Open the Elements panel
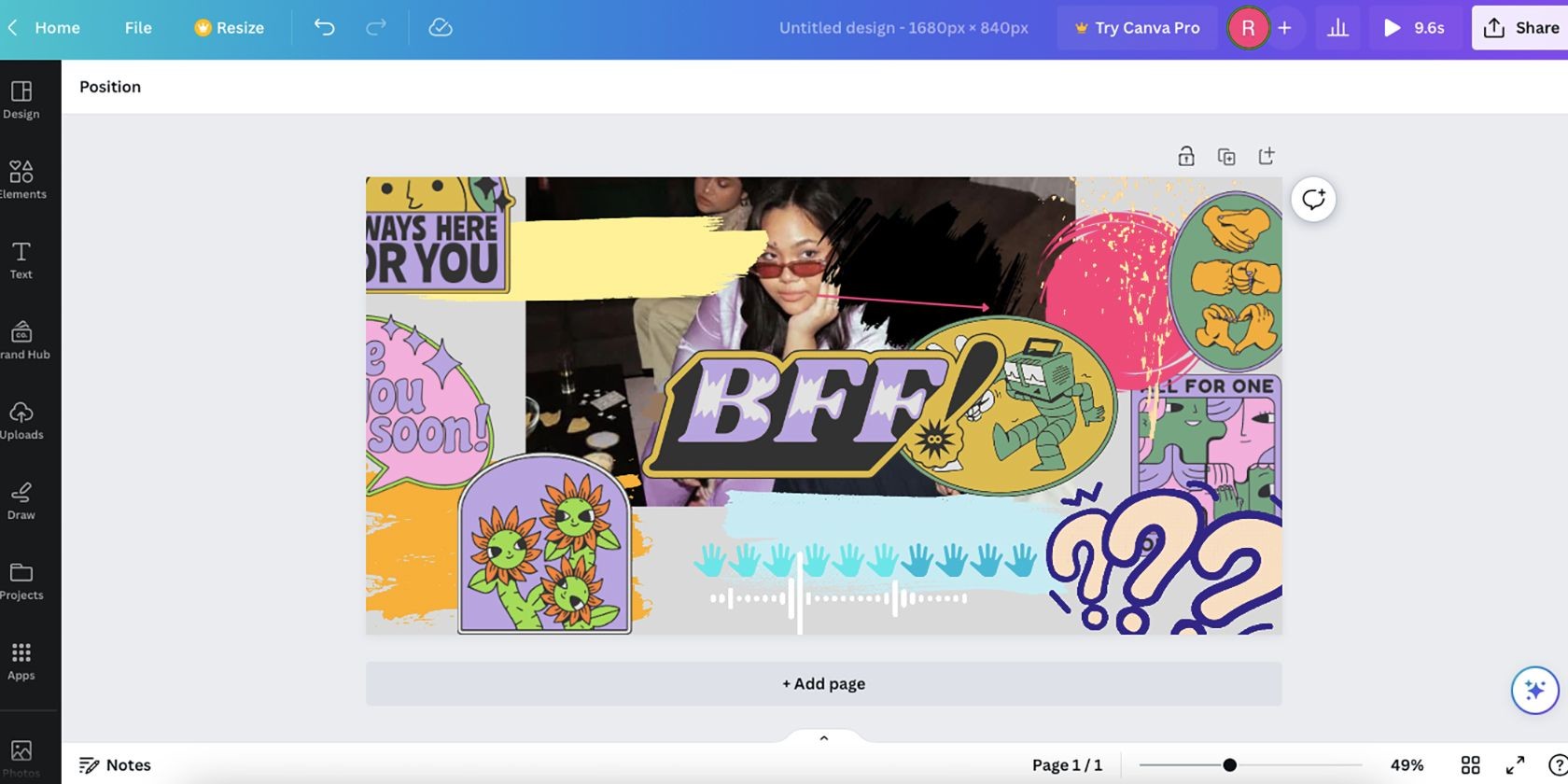 tap(21, 180)
